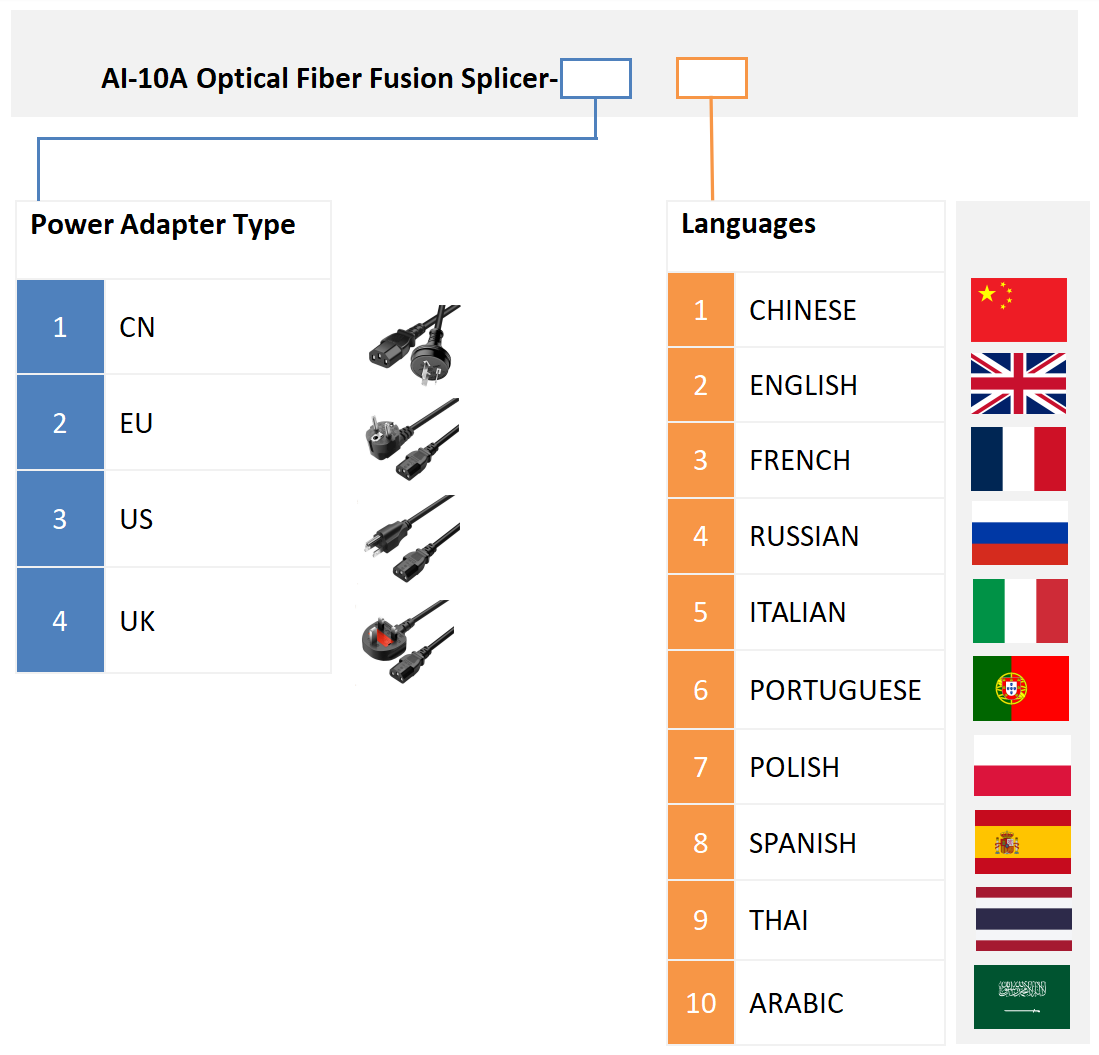Choose the ITALIAN language option
The width and height of the screenshot is (1099, 1055).
(x=798, y=612)
